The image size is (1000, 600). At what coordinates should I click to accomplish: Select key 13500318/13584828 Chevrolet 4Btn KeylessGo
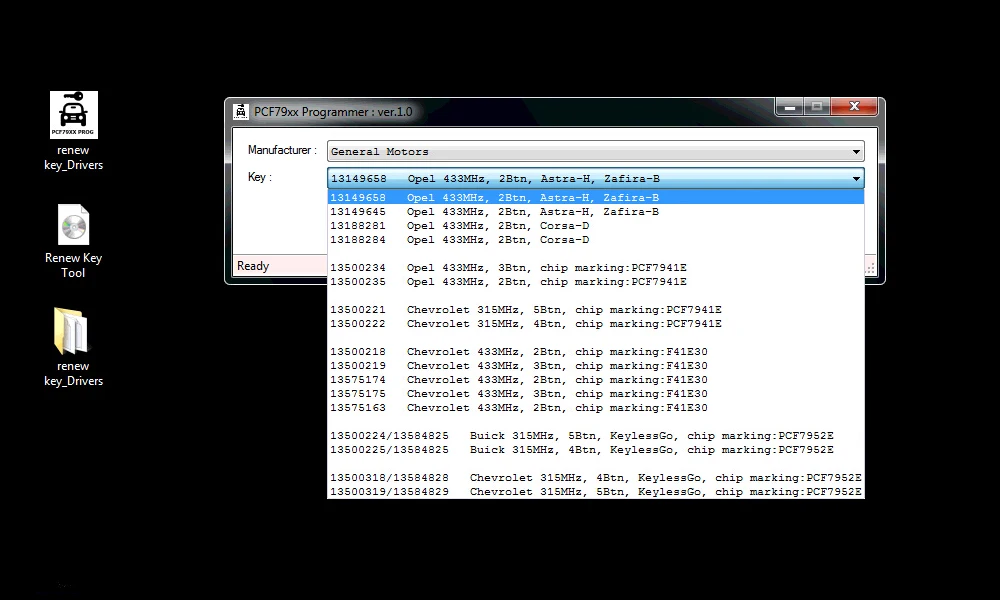coord(596,478)
